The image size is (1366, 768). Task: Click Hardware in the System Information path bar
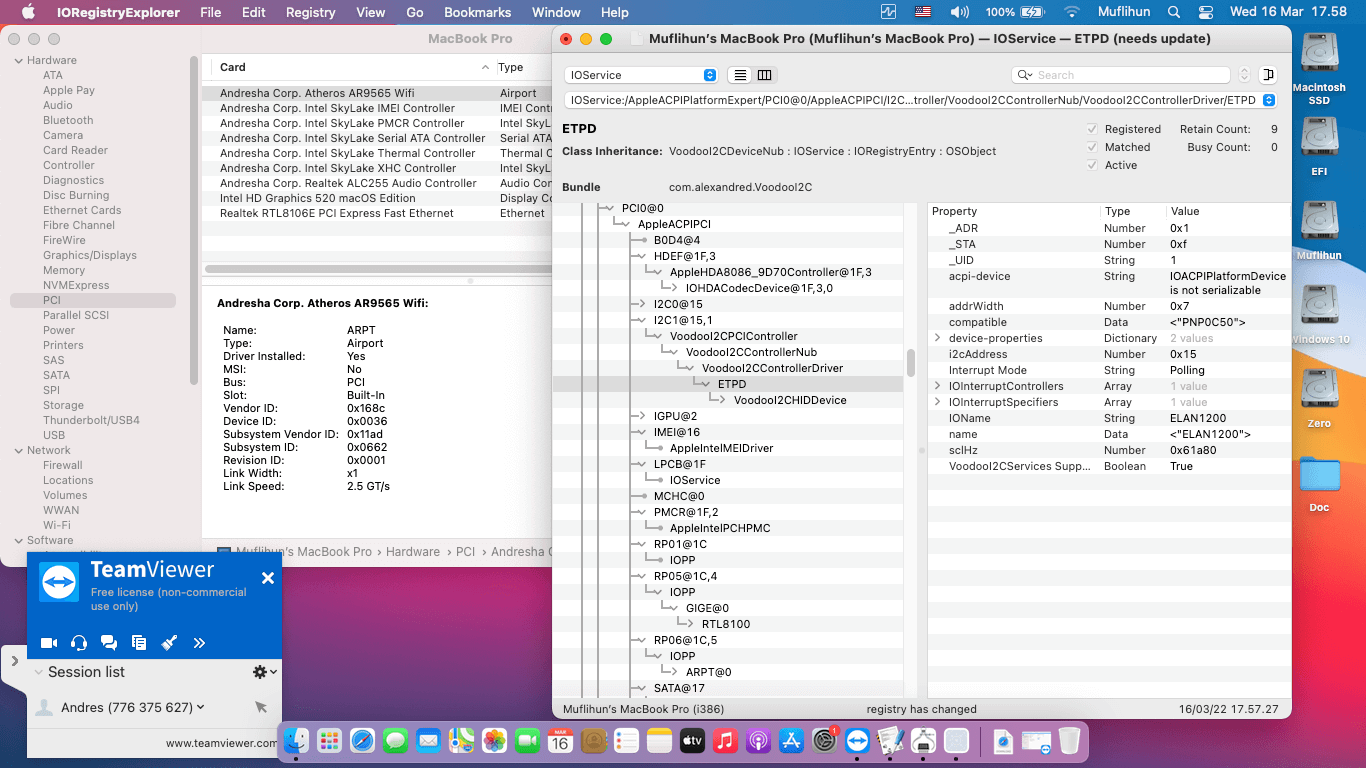click(413, 551)
